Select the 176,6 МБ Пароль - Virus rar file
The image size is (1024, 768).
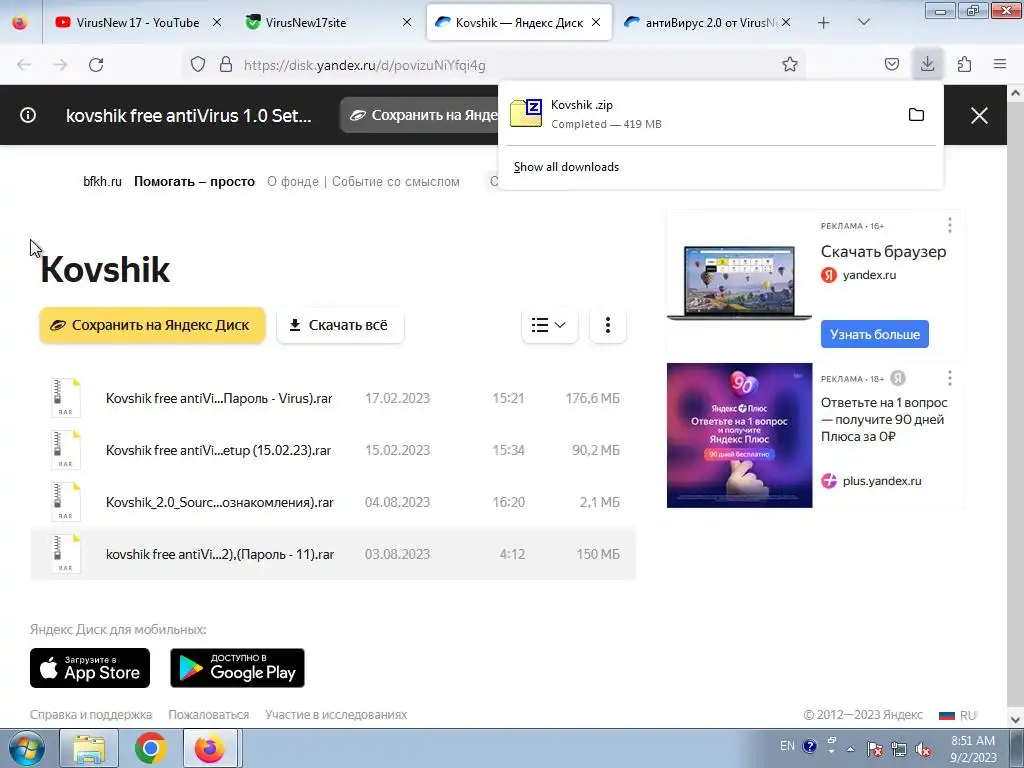[x=333, y=398]
